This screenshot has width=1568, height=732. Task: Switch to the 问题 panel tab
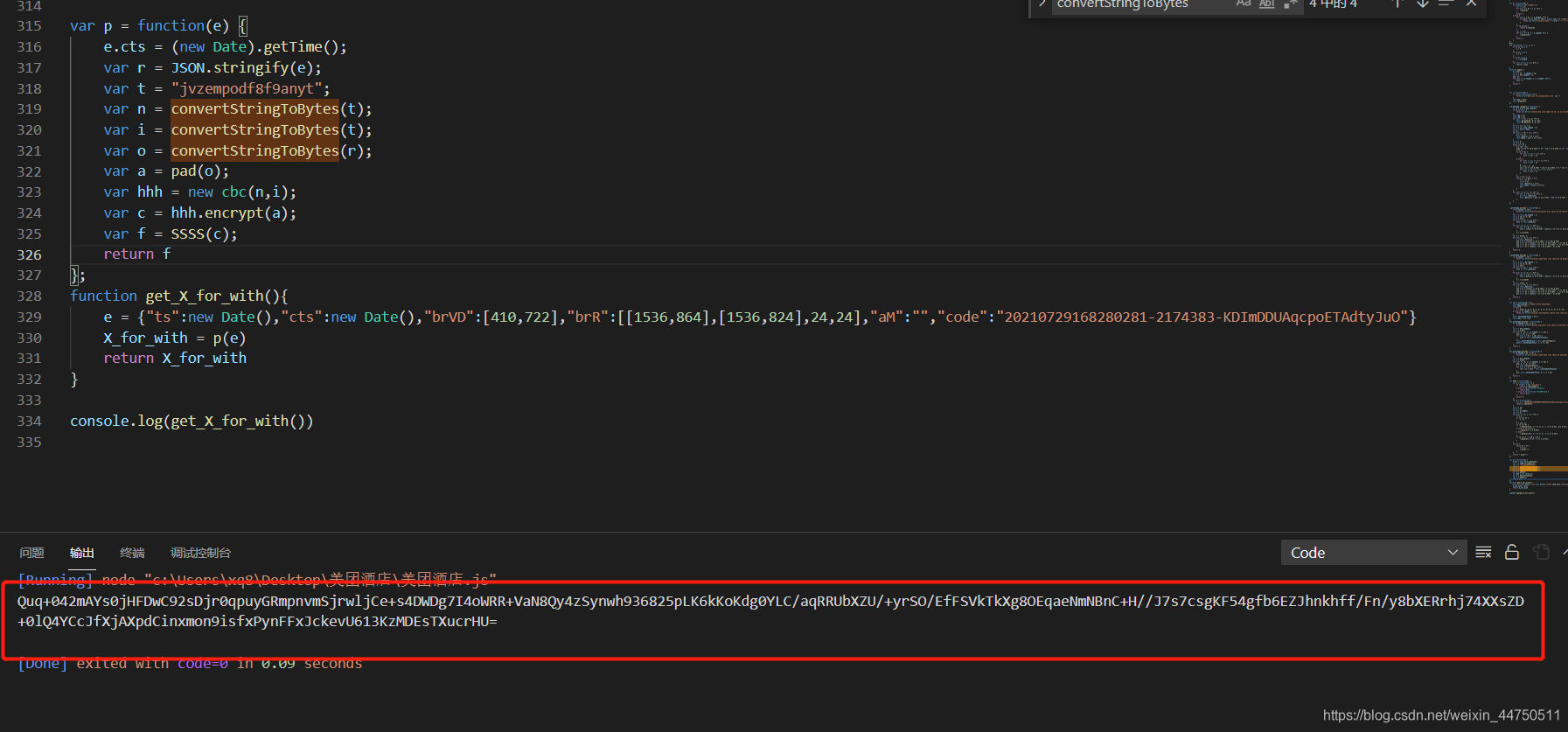click(x=32, y=553)
